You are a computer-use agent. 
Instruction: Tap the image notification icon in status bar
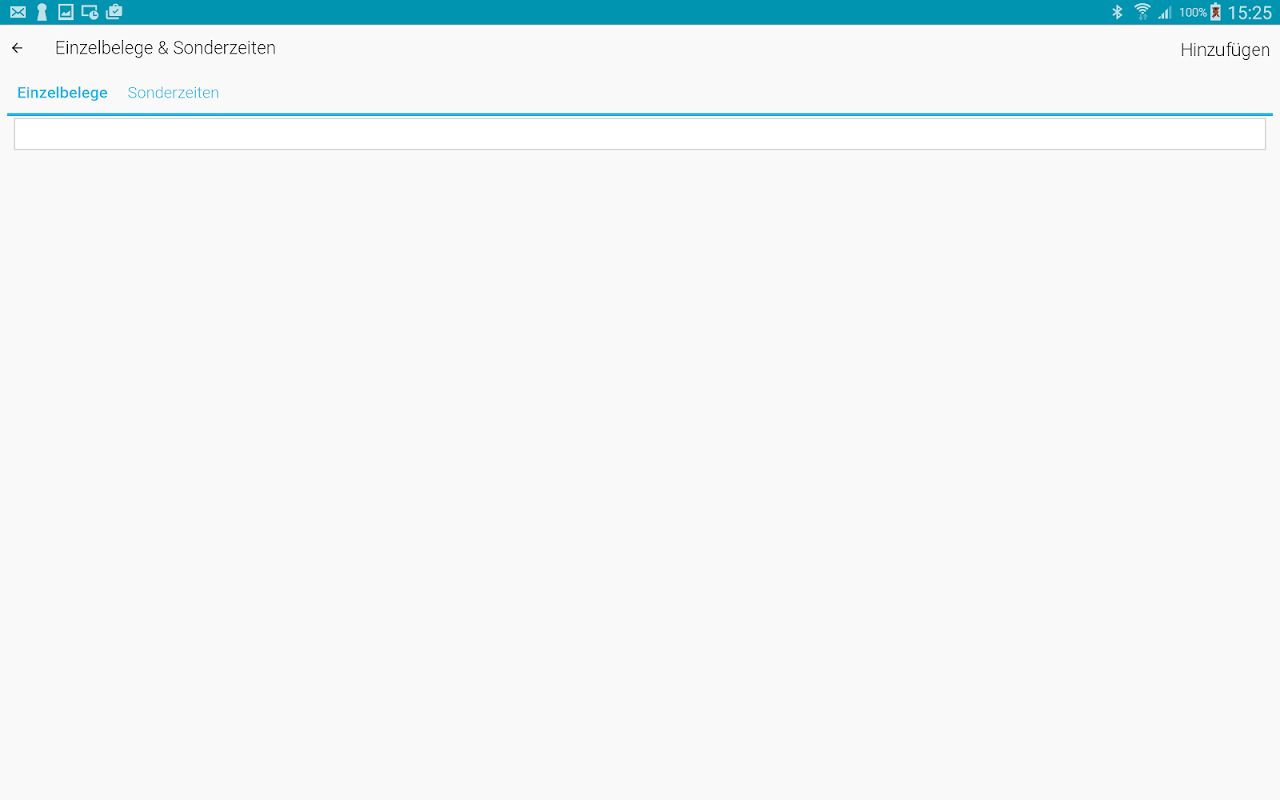(x=66, y=12)
